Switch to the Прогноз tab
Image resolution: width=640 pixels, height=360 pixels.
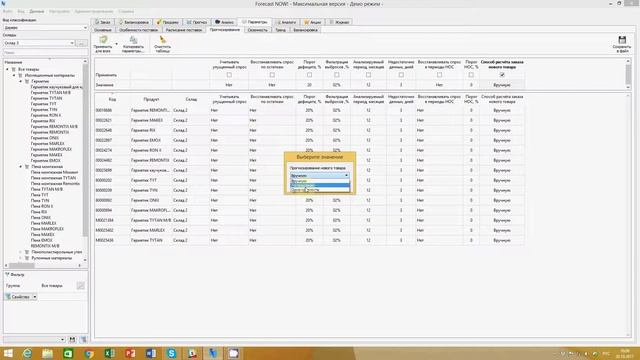click(197, 22)
